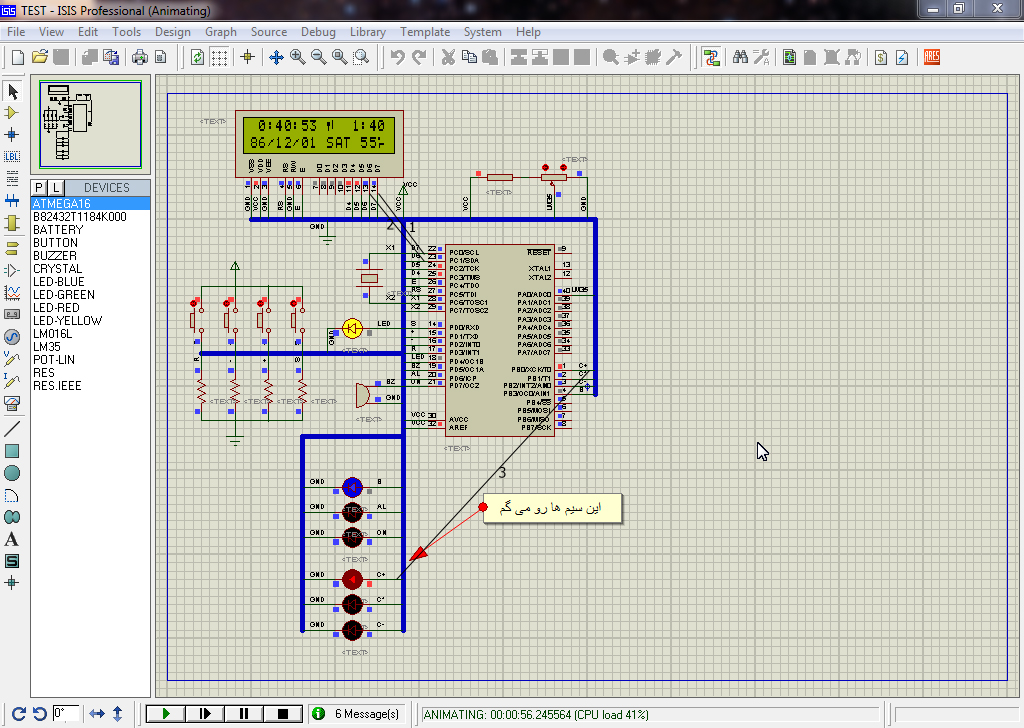1024x728 pixels.
Task: Open the Bill of Materials icon
Action: [881, 57]
